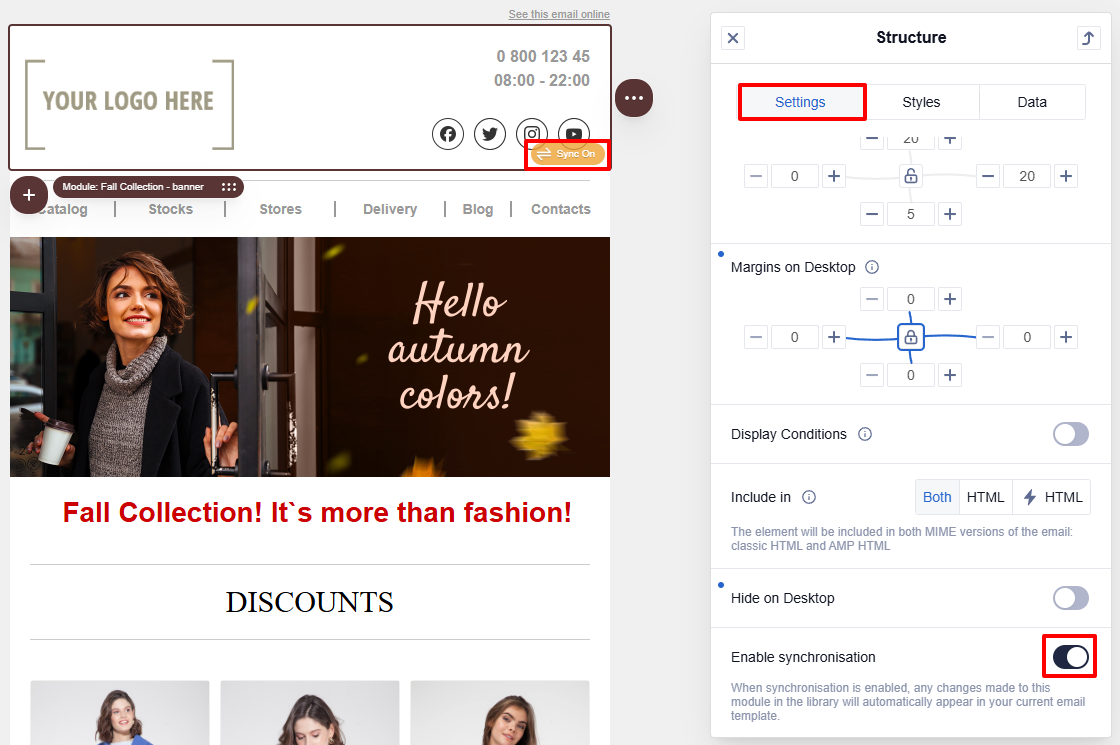Decrease the top margin value

click(x=871, y=299)
